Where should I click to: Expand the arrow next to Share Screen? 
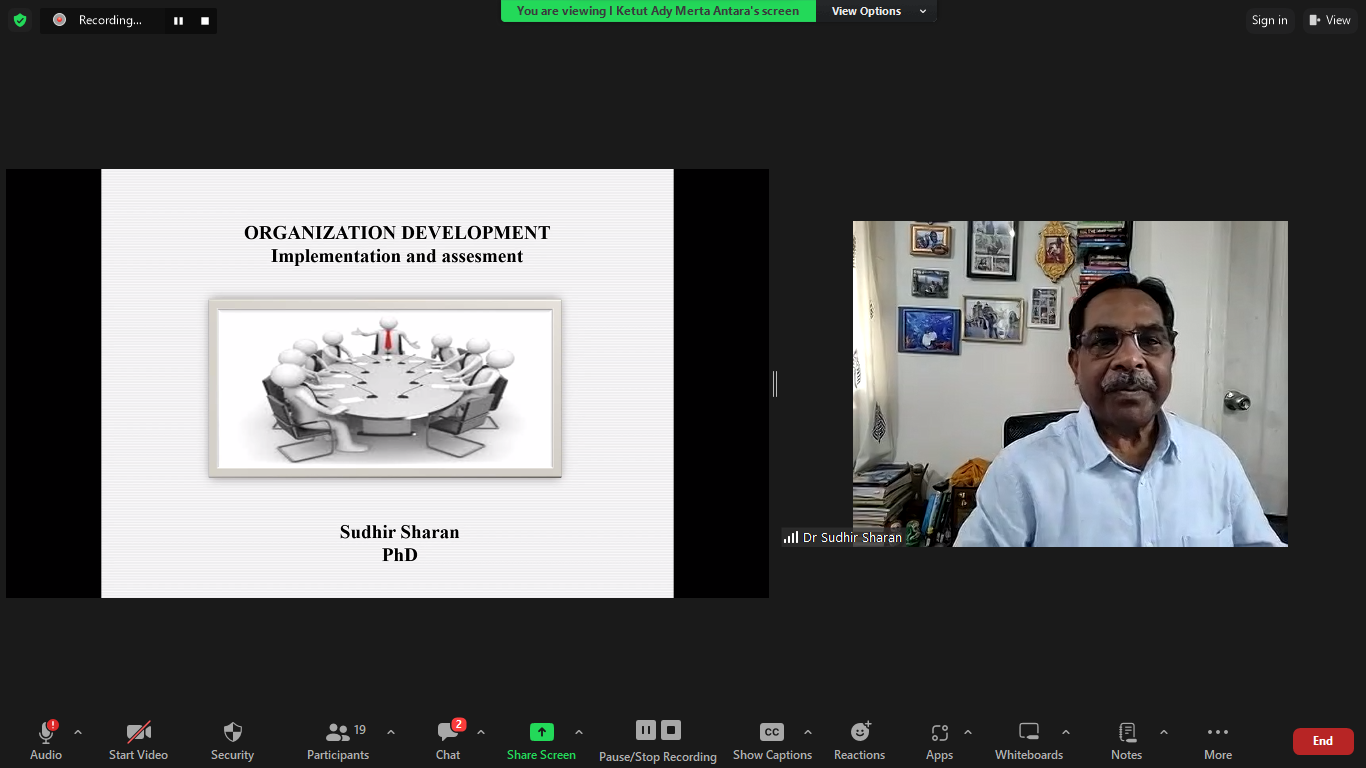coord(578,732)
